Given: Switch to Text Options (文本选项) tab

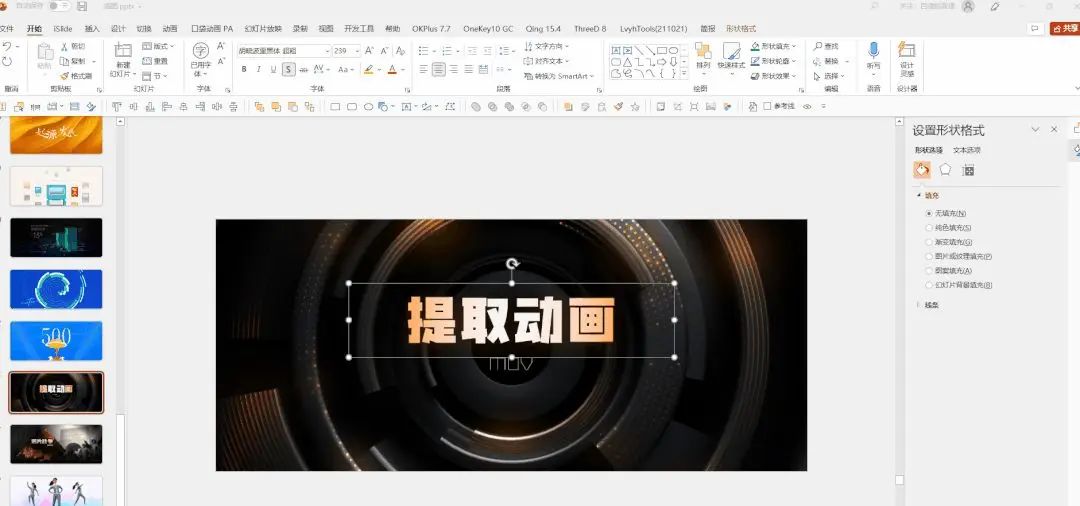Looking at the screenshot, I should [966, 150].
